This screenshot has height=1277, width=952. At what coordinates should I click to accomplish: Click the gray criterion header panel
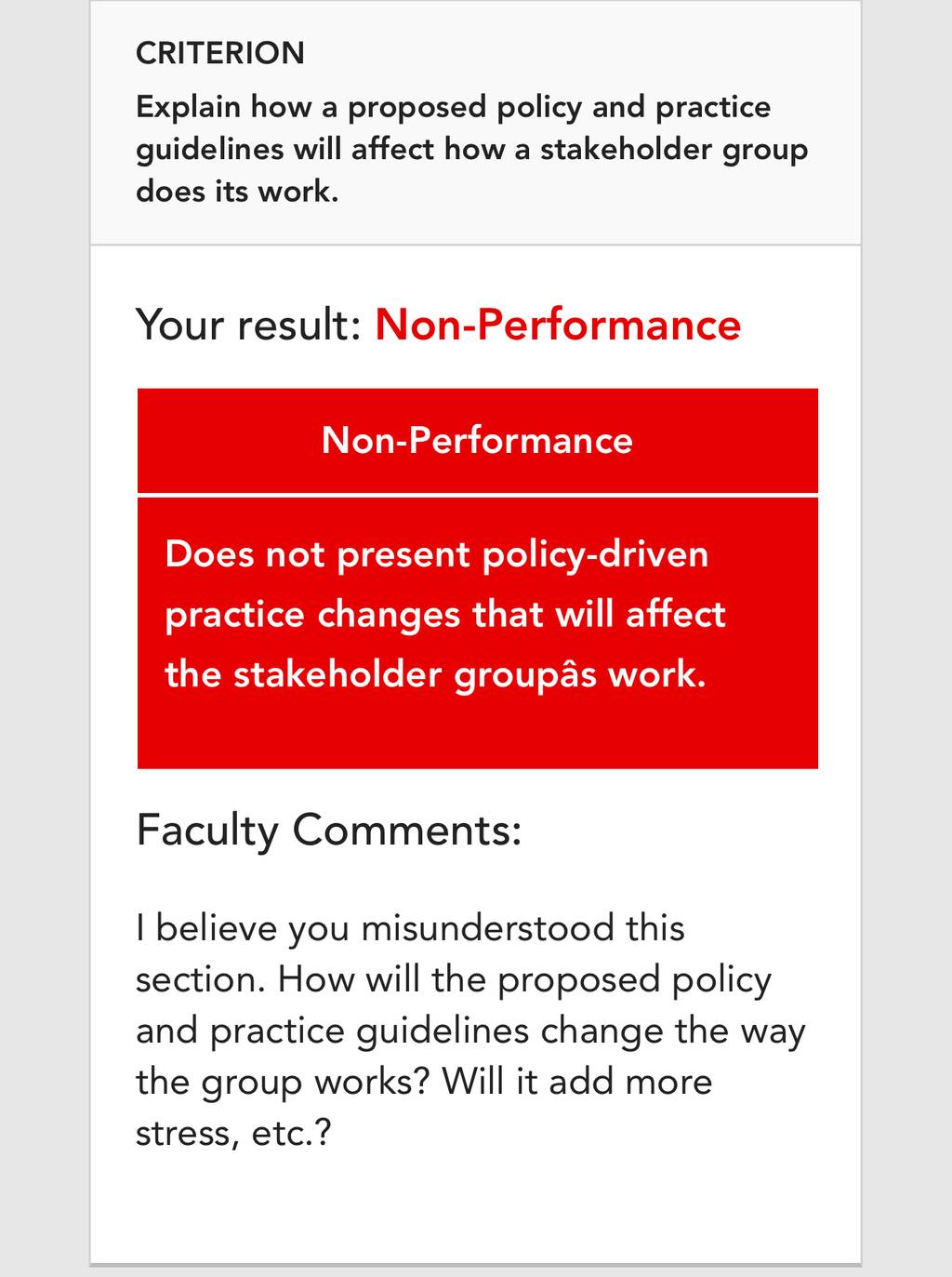[x=476, y=123]
